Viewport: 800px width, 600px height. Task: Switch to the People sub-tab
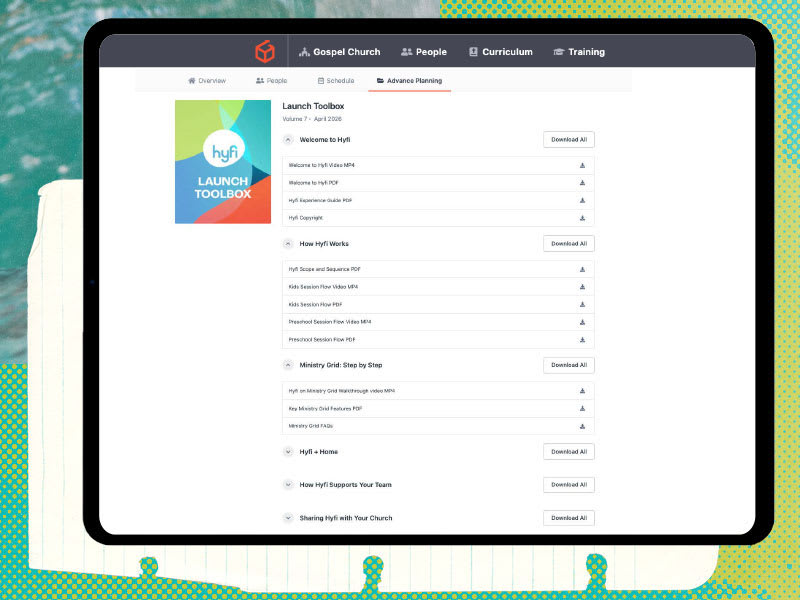[271, 81]
